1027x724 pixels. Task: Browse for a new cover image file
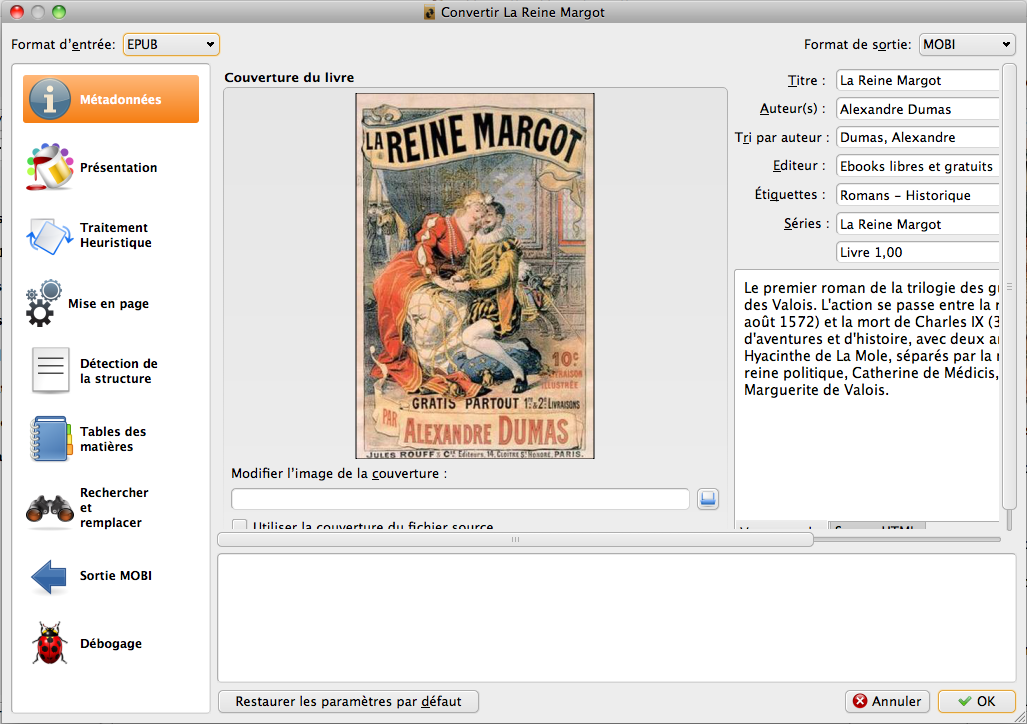pos(707,499)
